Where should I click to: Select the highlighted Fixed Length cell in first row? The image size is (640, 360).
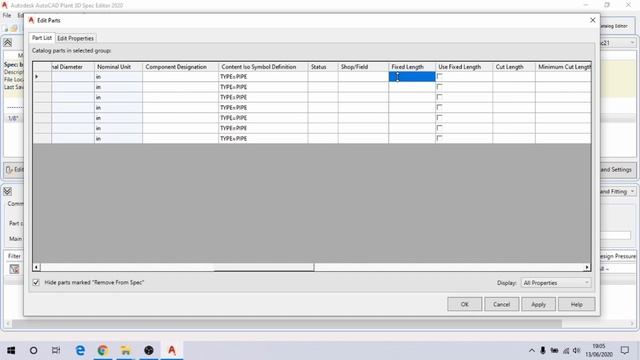[412, 77]
